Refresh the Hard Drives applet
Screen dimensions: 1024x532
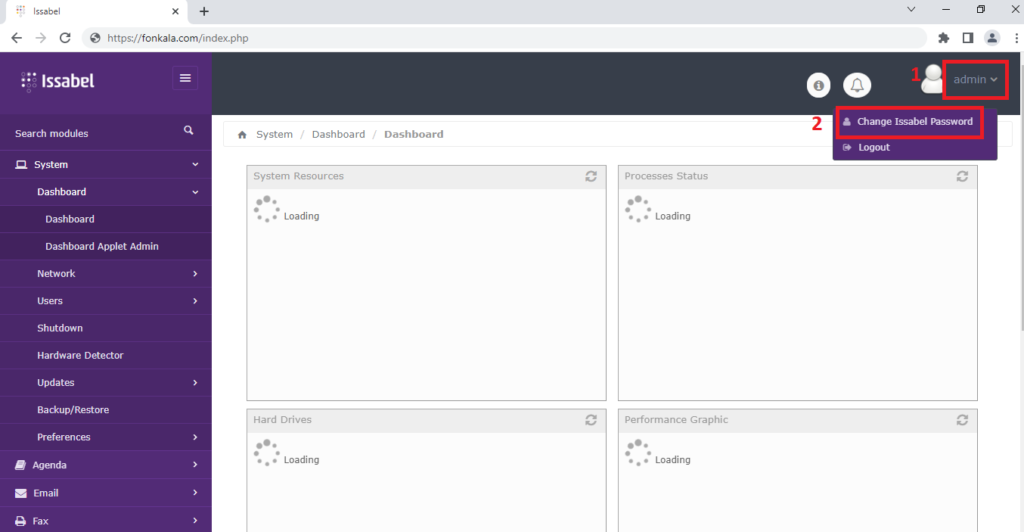pyautogui.click(x=591, y=420)
